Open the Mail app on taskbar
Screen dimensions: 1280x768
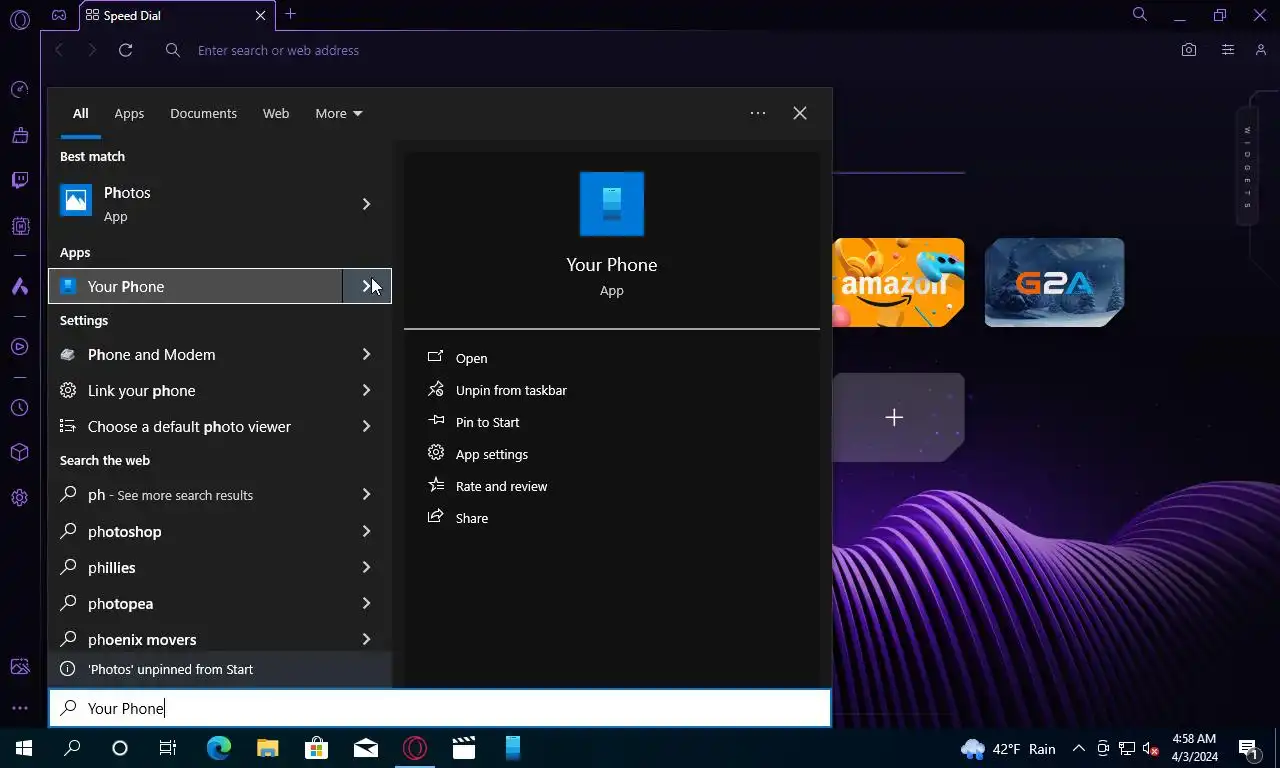[366, 748]
